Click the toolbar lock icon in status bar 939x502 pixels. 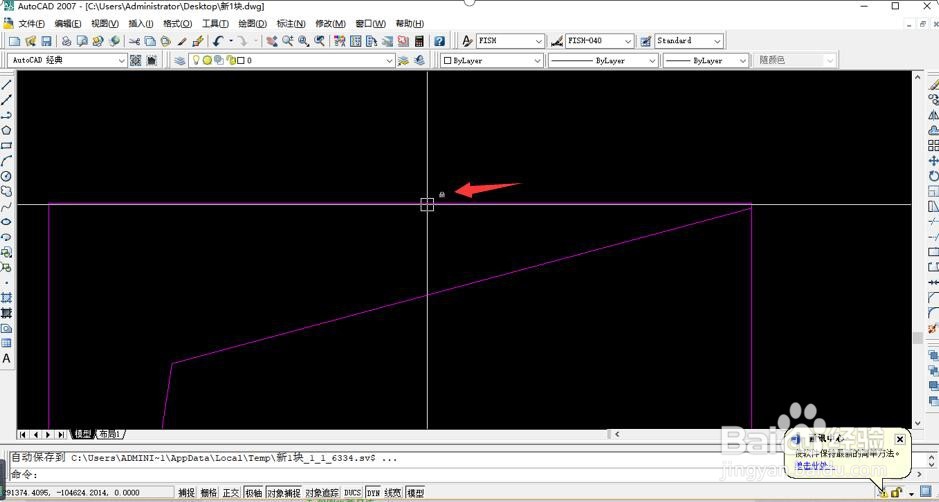[896, 492]
